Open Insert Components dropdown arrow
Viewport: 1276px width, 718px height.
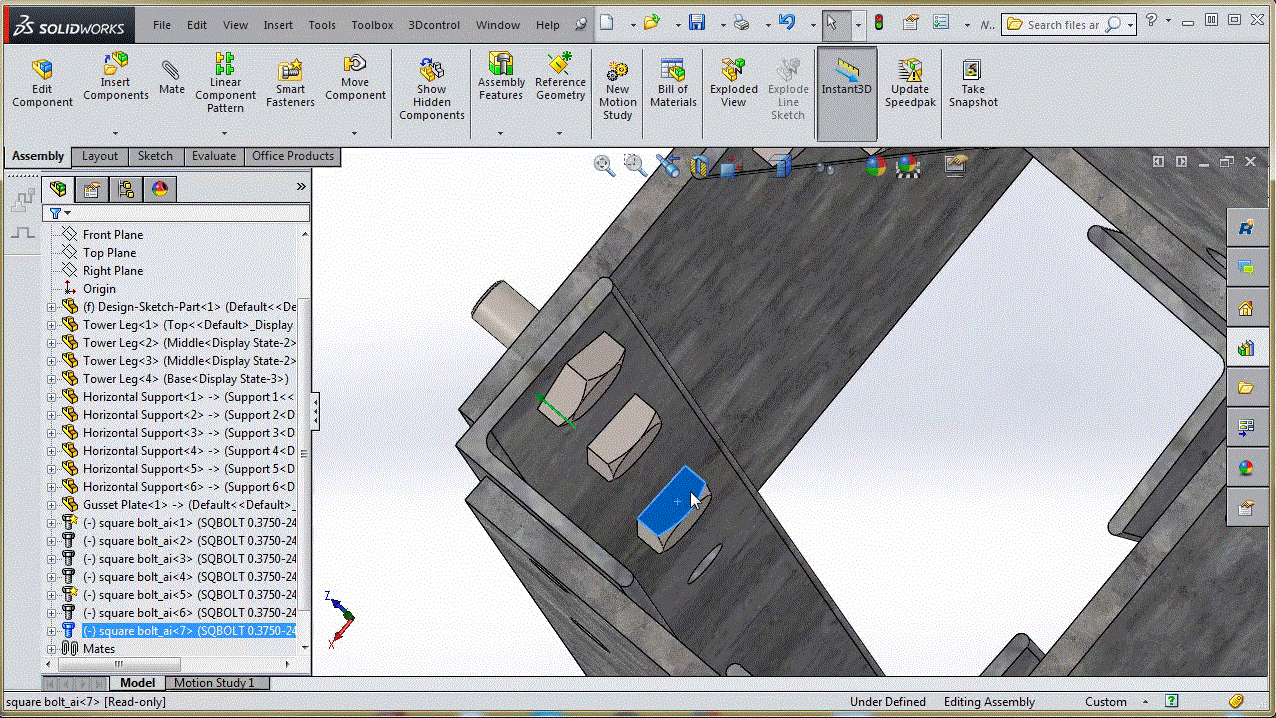[x=115, y=133]
